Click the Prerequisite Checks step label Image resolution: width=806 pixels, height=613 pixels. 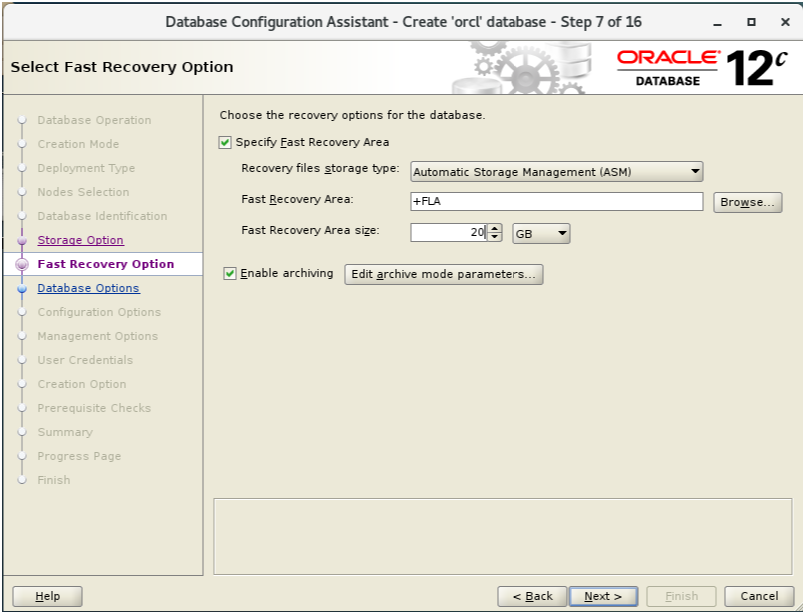tap(94, 408)
